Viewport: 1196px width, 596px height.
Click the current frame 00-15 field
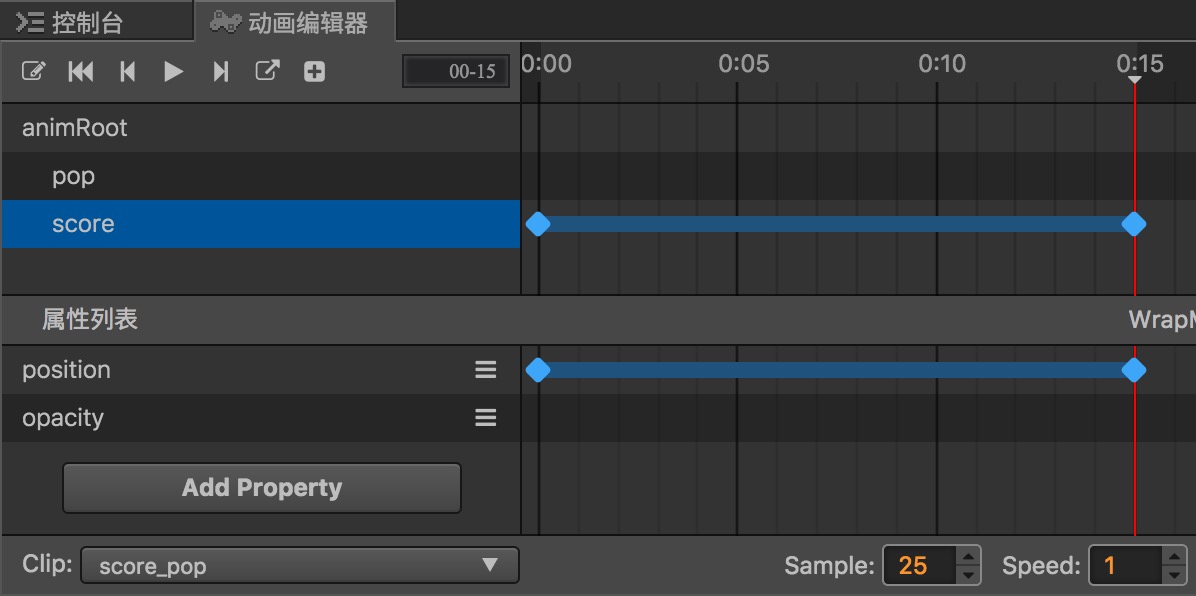456,72
